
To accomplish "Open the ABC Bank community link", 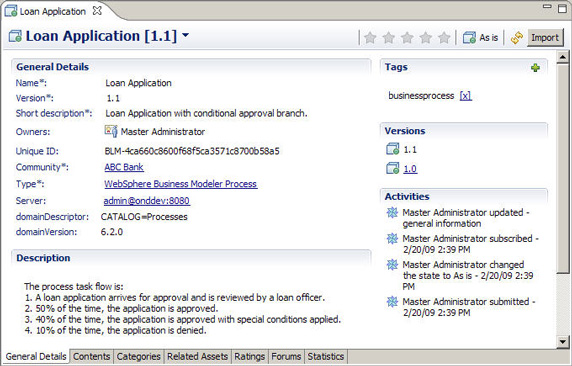I will pyautogui.click(x=124, y=167).
